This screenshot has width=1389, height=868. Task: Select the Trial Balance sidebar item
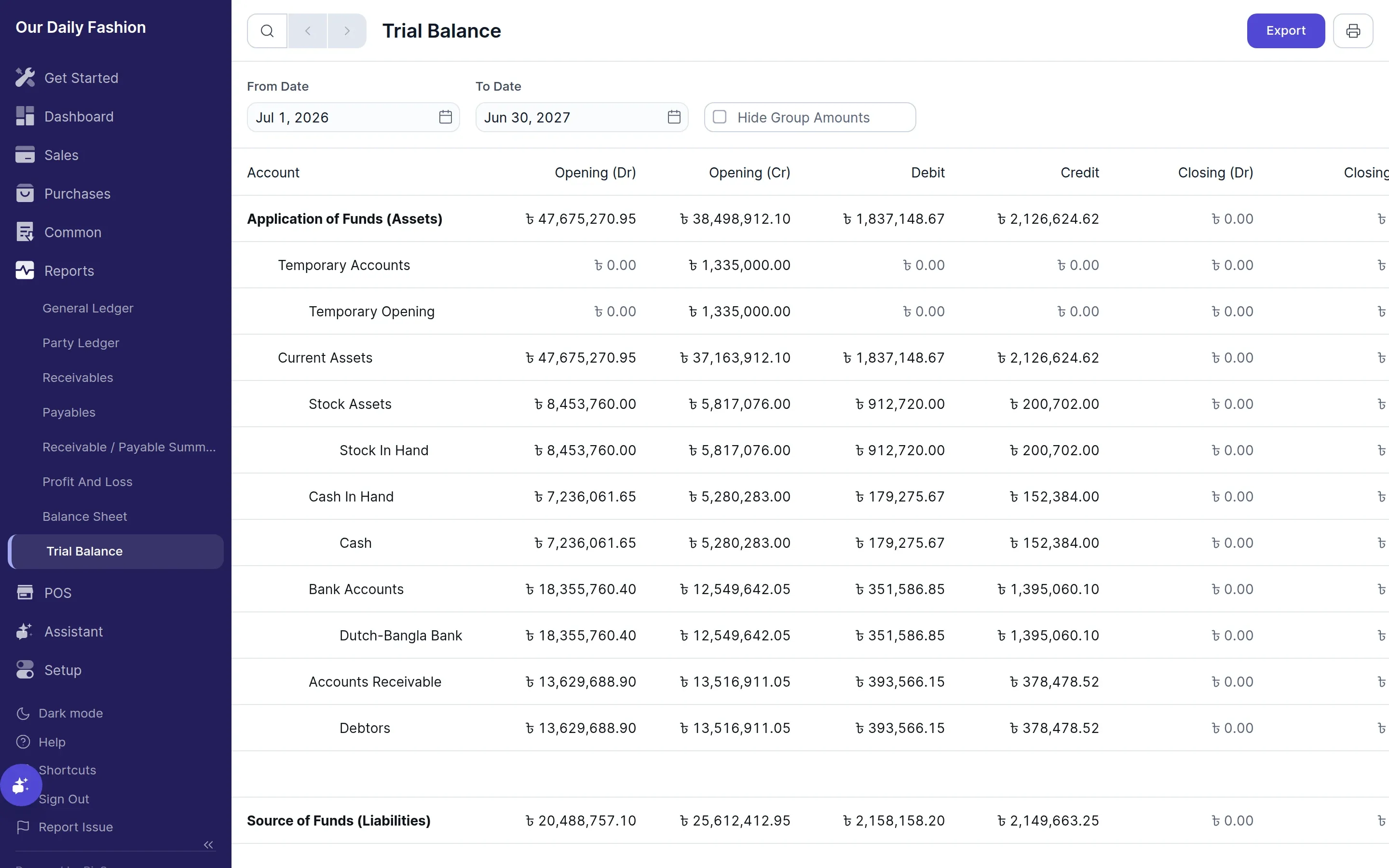pos(116,551)
